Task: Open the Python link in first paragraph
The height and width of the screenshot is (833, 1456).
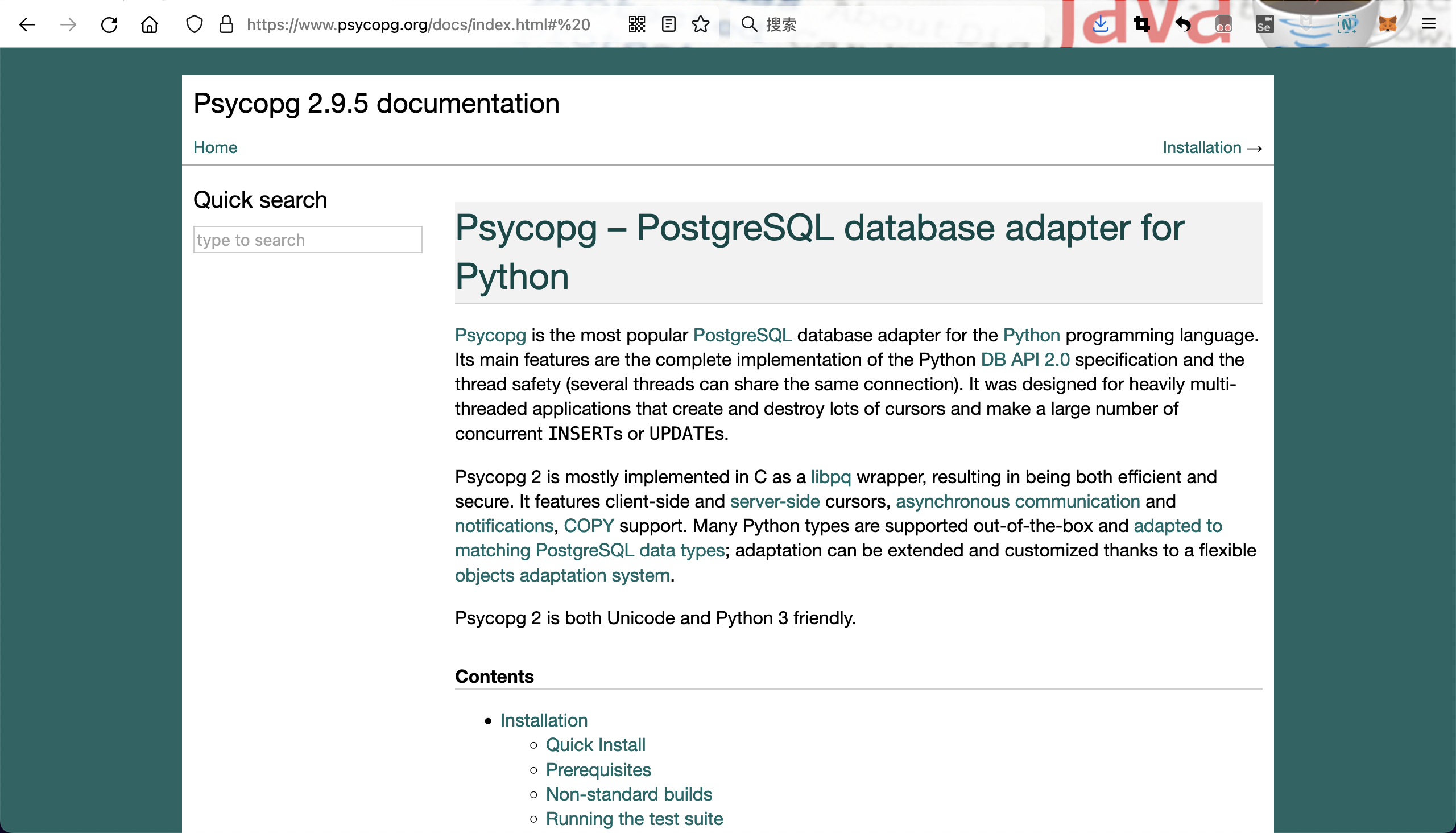Action: click(1031, 335)
